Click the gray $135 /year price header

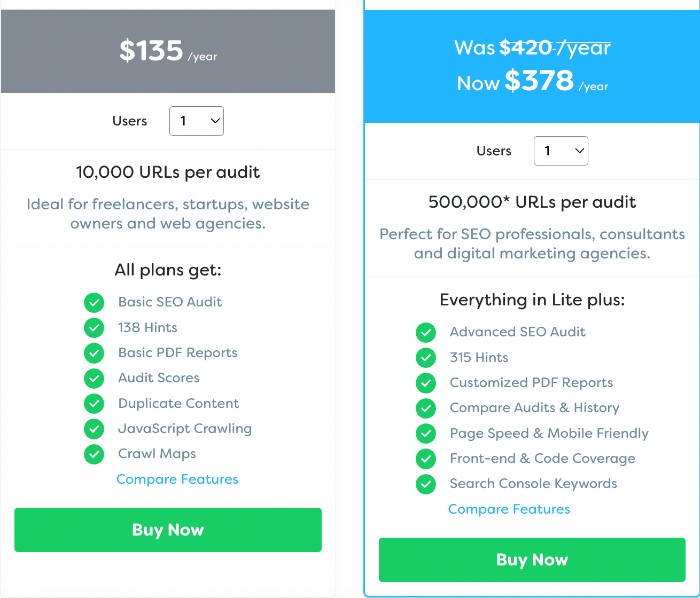click(168, 51)
